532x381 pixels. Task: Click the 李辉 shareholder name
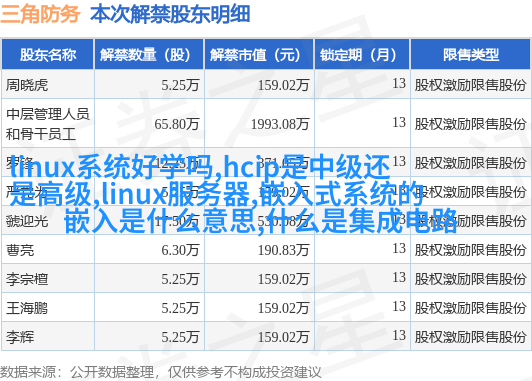(20, 338)
